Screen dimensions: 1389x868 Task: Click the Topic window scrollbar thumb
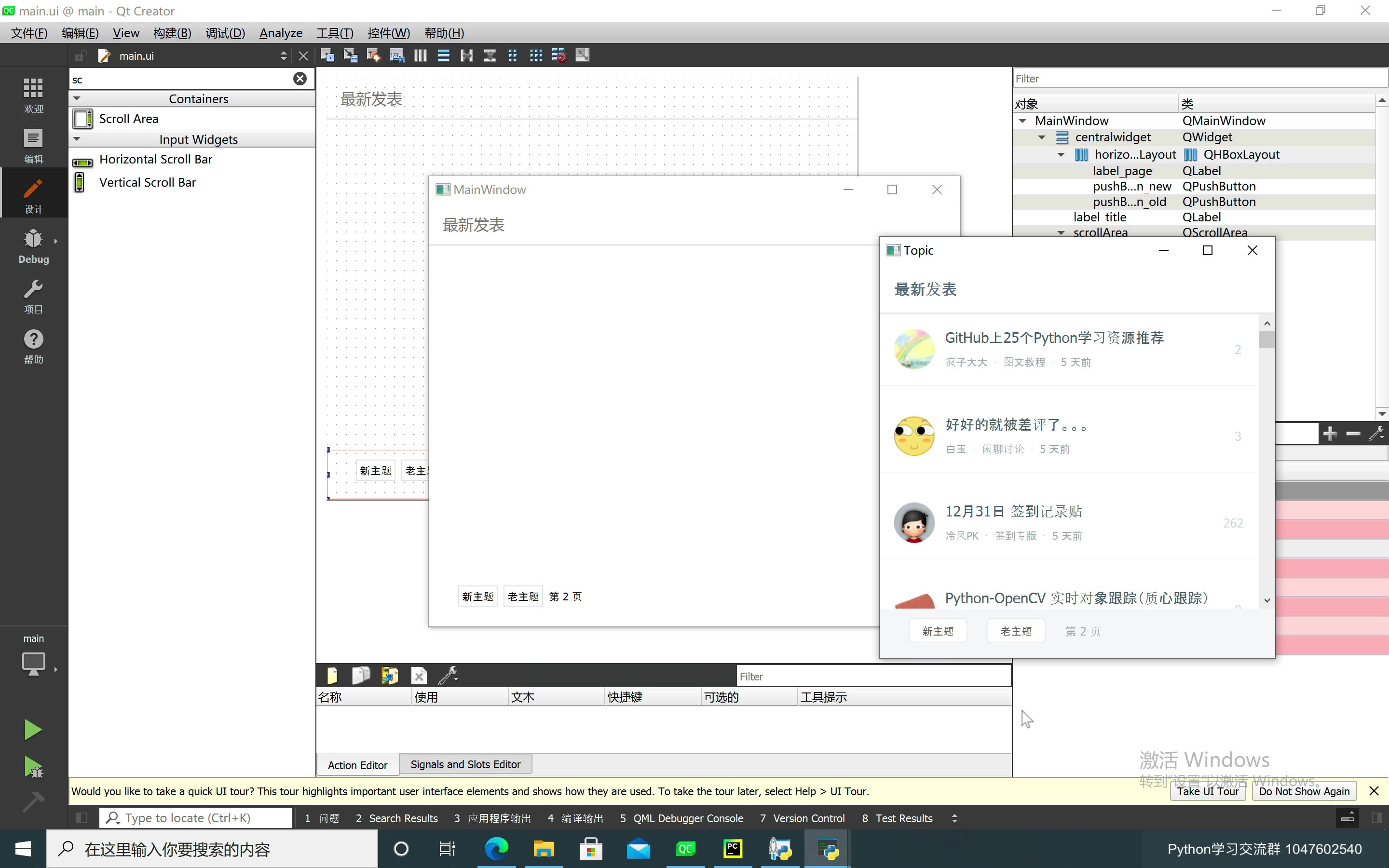point(1267,339)
